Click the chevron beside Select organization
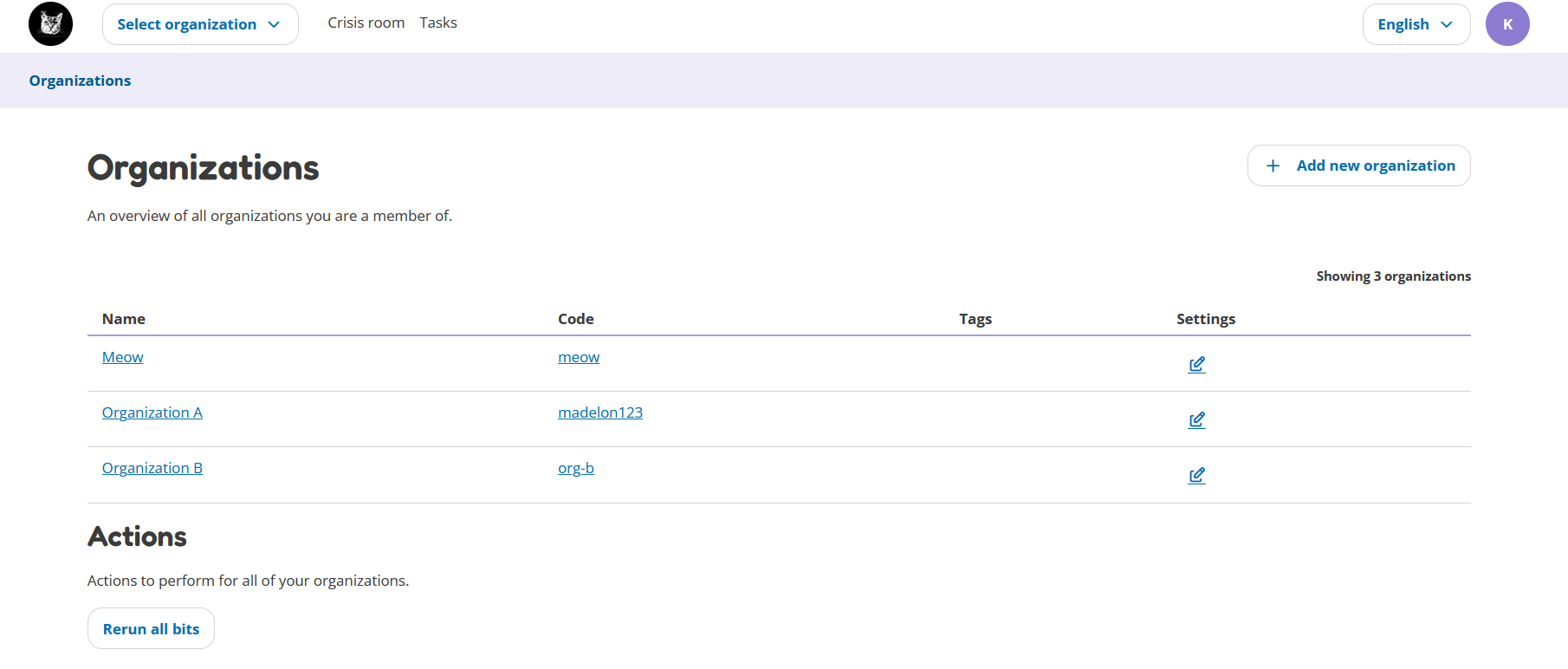The width and height of the screenshot is (1568, 669). (x=274, y=24)
